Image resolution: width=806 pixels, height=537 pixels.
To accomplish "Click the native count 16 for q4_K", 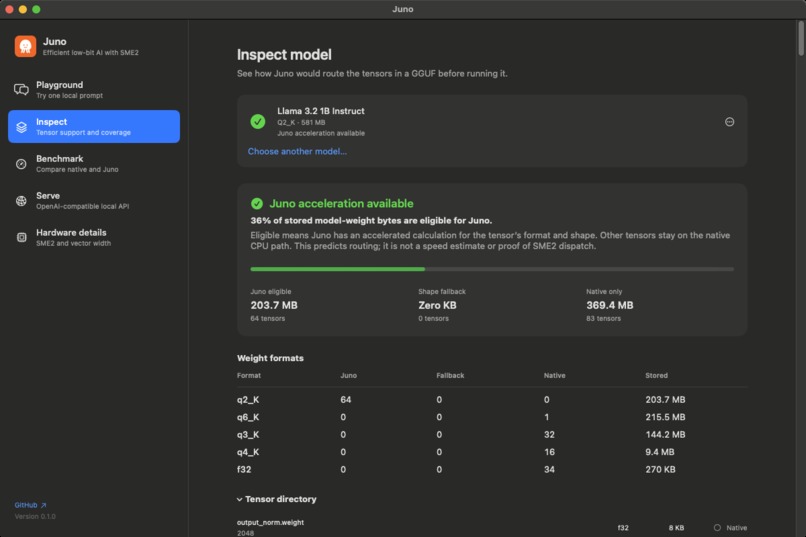I will (x=549, y=452).
